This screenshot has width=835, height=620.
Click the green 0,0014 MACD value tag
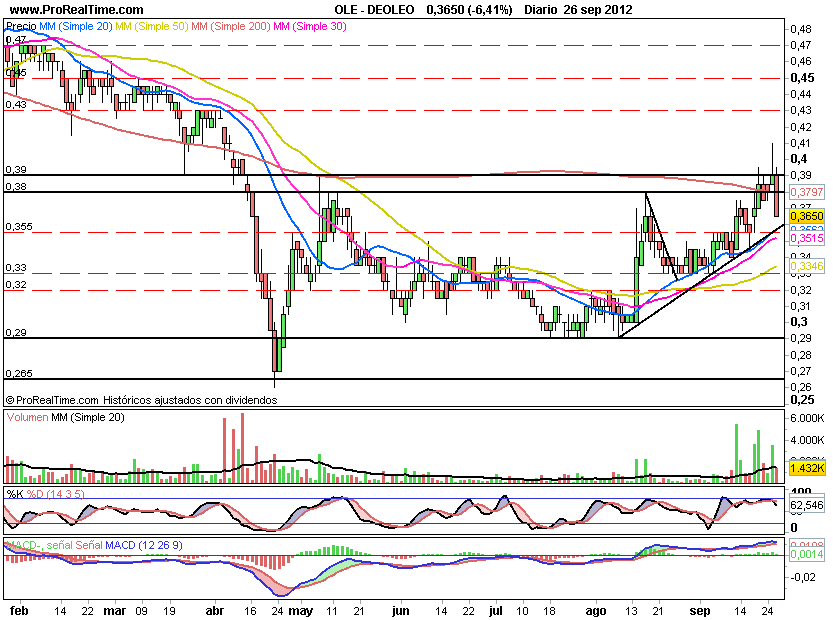tap(805, 553)
